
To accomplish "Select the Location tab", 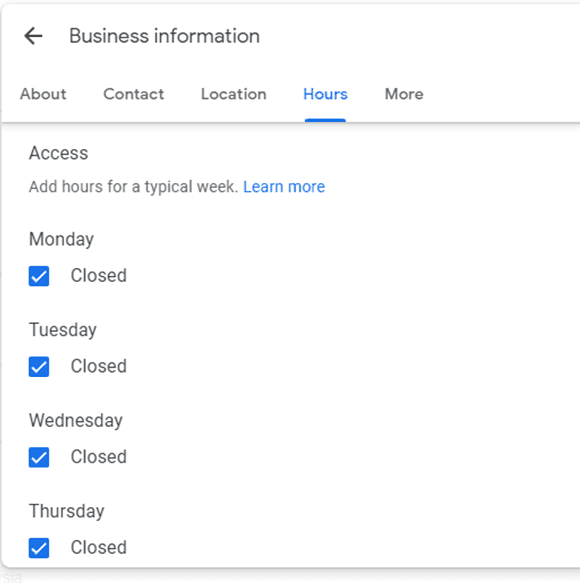I will point(233,94).
